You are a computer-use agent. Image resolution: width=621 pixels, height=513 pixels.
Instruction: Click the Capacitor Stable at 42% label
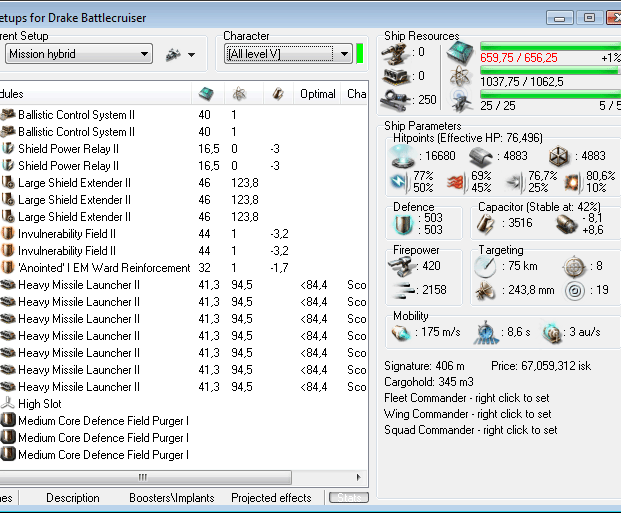(539, 207)
